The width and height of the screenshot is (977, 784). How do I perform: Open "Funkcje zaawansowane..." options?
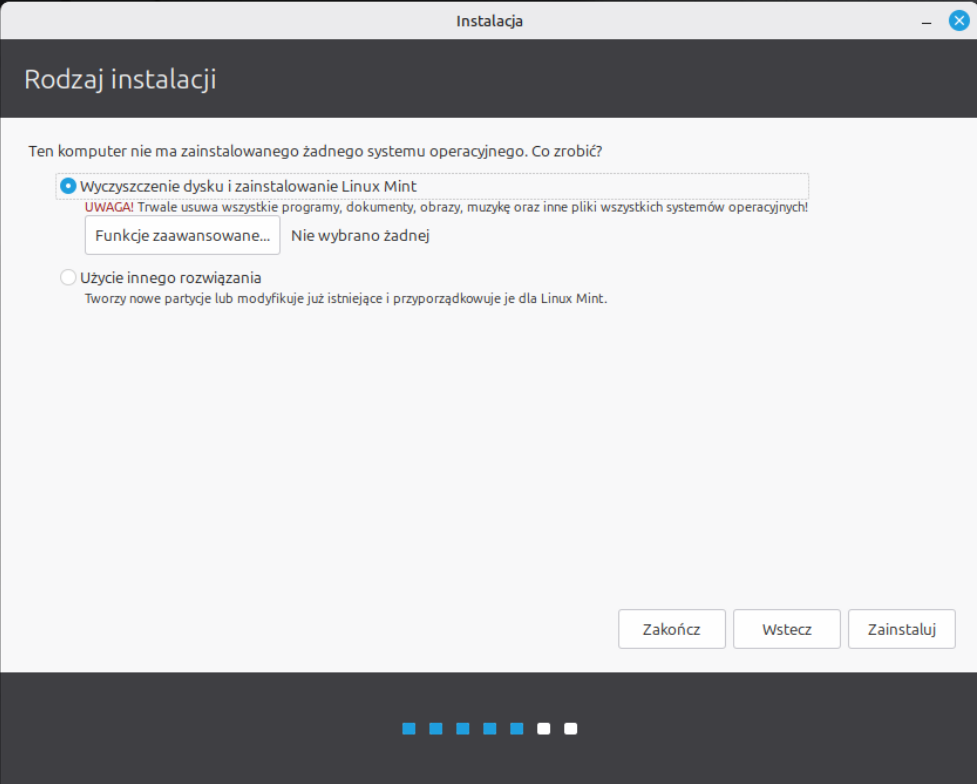(x=182, y=236)
